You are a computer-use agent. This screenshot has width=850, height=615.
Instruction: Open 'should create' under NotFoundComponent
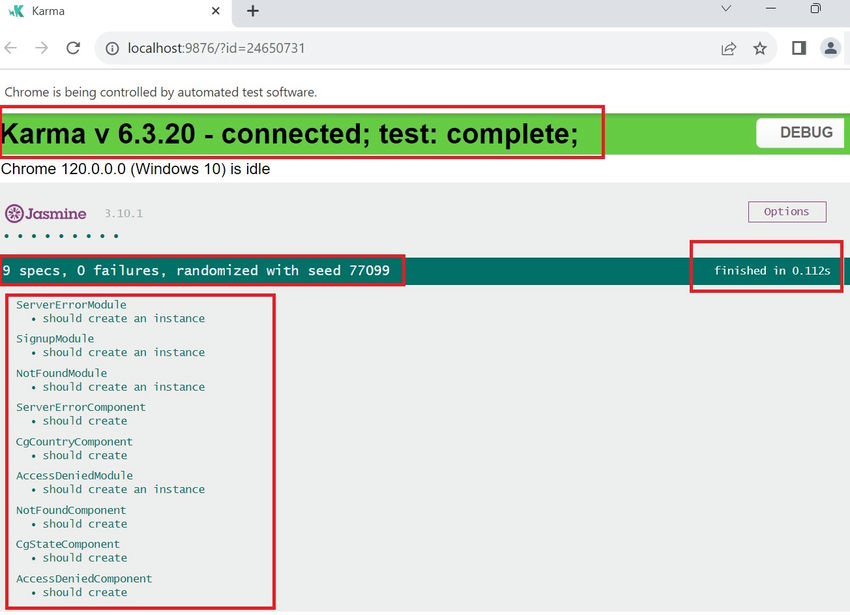point(85,524)
